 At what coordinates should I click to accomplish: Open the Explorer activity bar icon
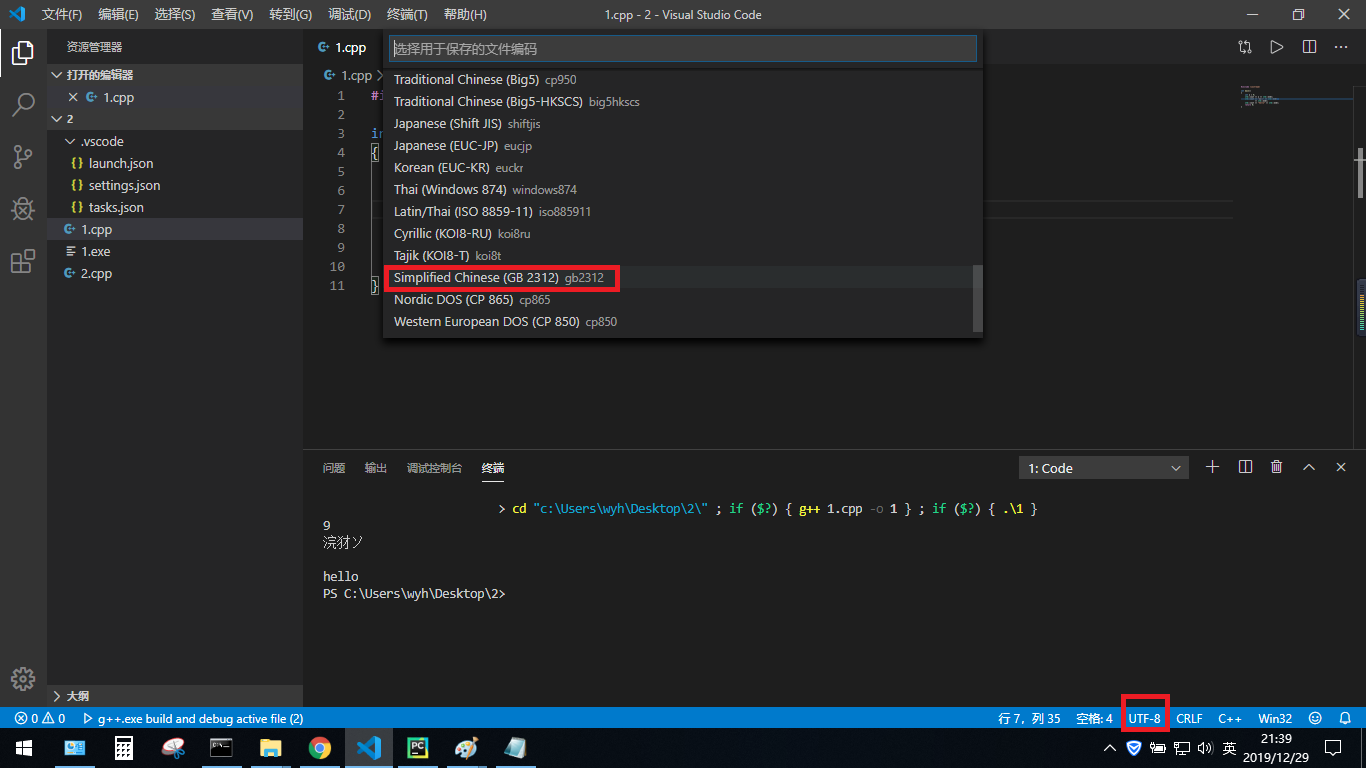pos(23,51)
